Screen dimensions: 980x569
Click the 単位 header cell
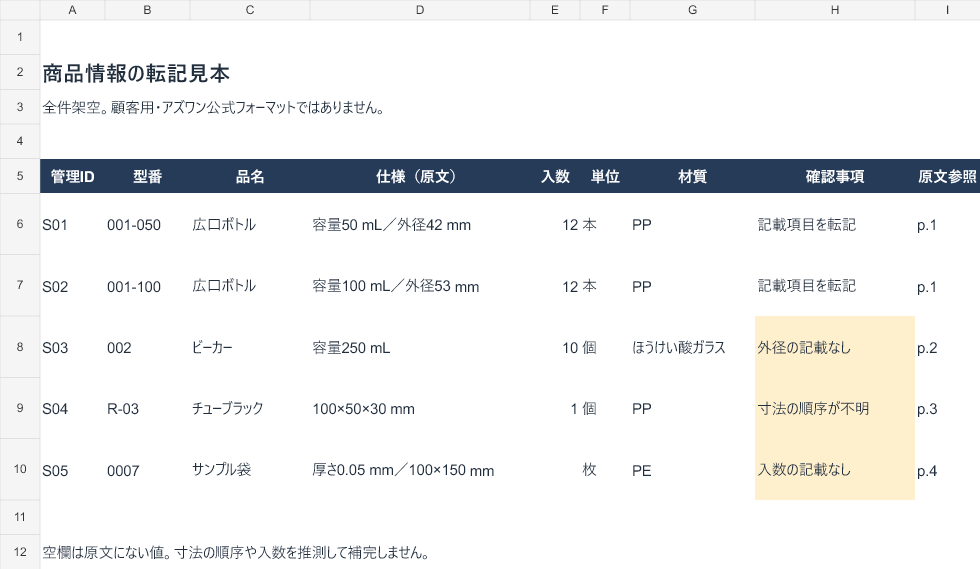pos(605,176)
